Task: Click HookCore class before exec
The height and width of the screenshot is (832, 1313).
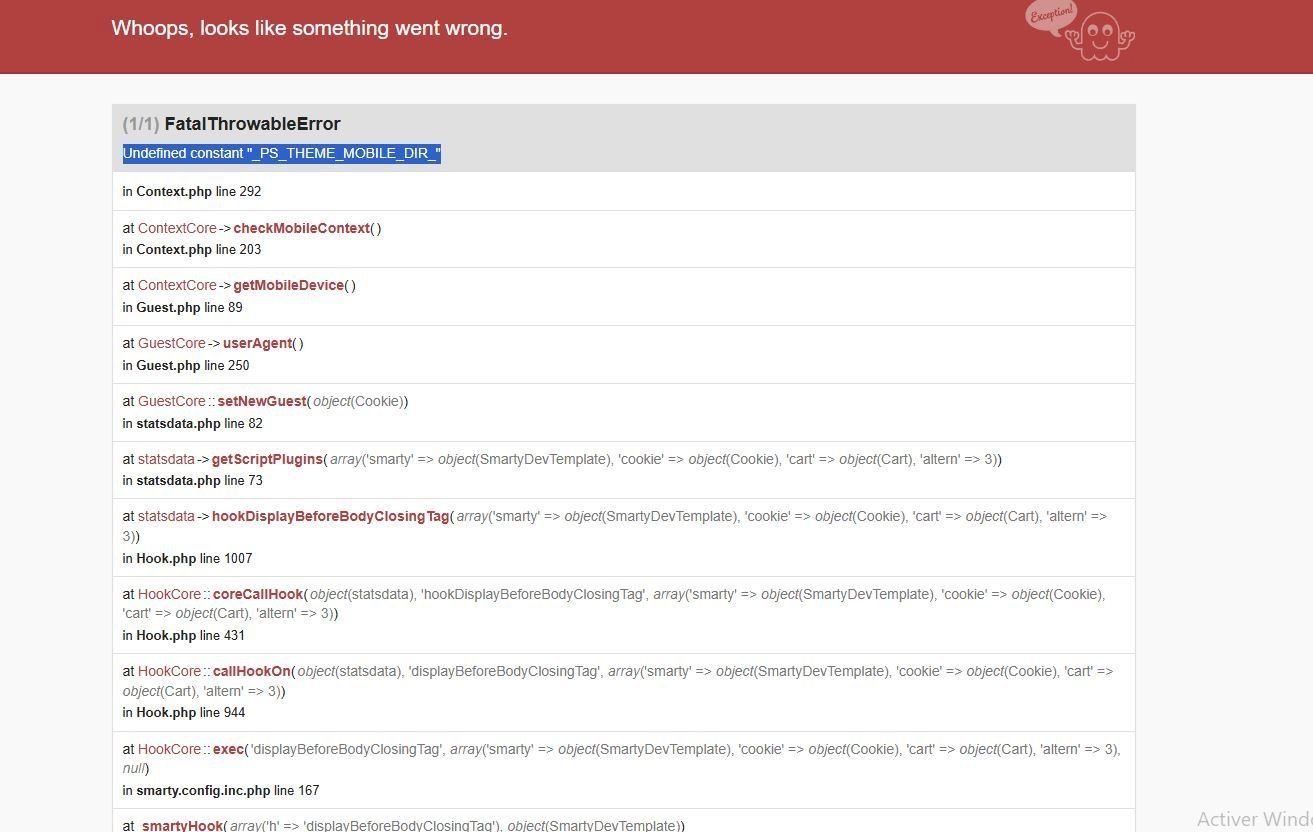Action: tap(169, 749)
